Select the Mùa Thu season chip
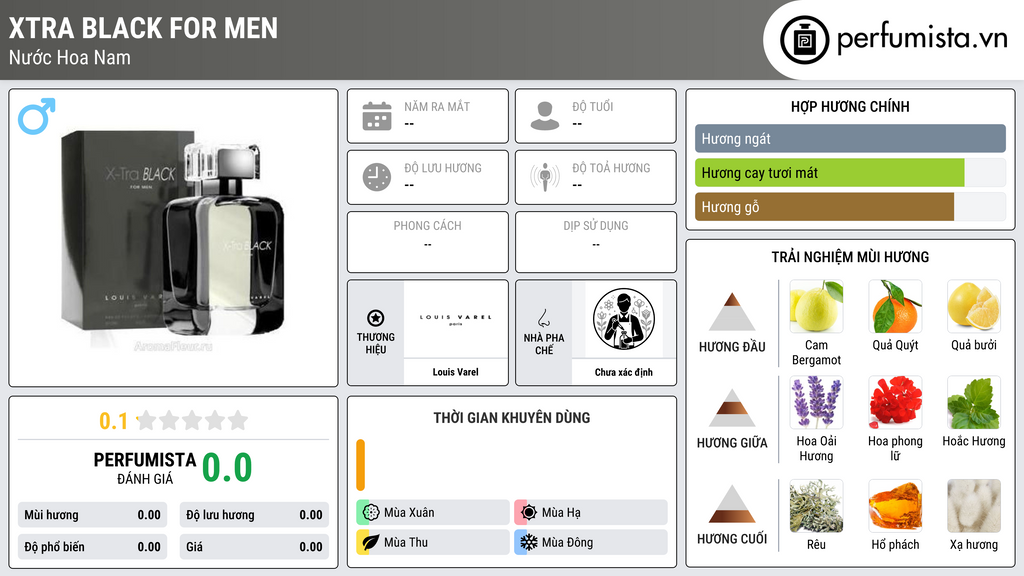 pos(433,542)
